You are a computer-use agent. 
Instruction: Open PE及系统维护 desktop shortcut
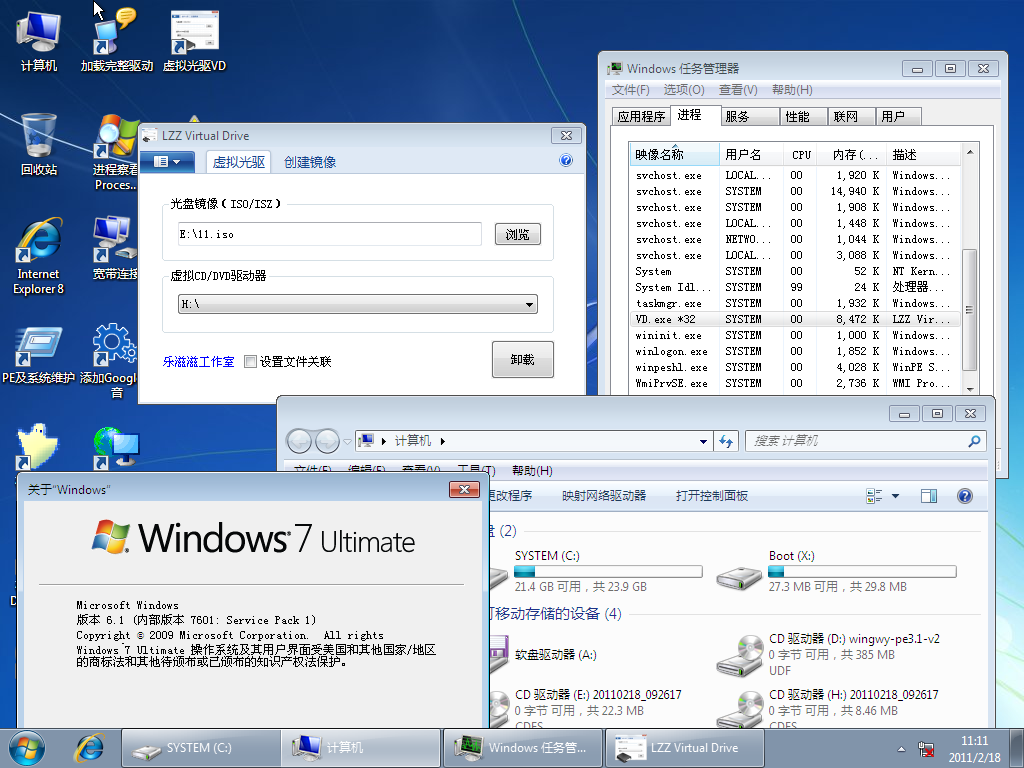[x=39, y=354]
